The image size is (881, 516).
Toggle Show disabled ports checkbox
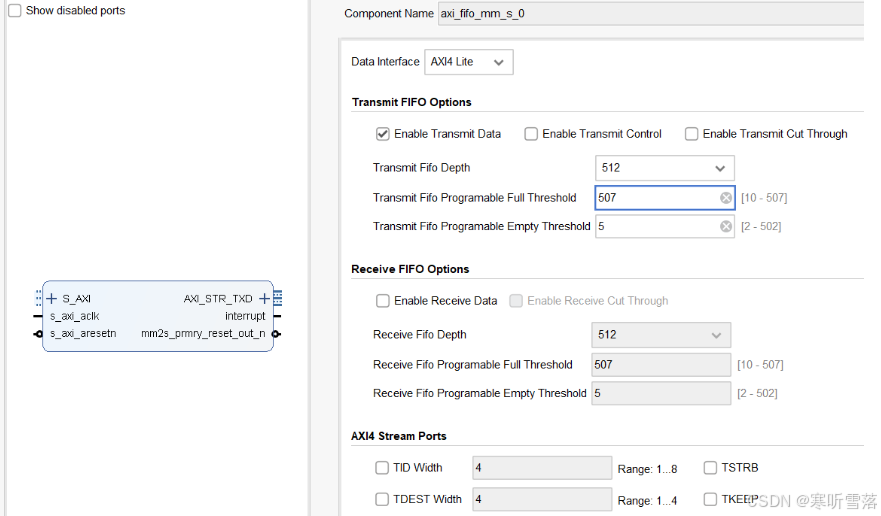[x=15, y=11]
